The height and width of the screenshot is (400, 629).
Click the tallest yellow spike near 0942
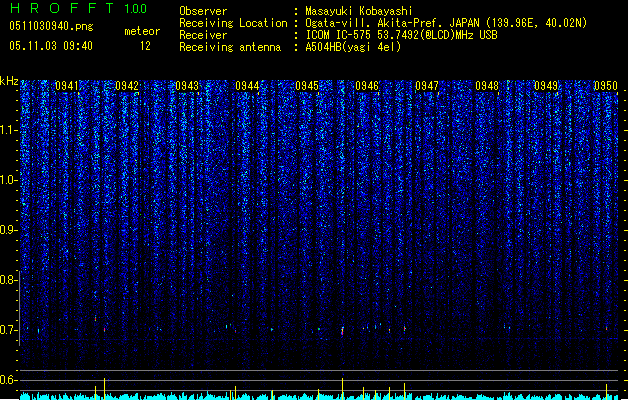tap(105, 388)
